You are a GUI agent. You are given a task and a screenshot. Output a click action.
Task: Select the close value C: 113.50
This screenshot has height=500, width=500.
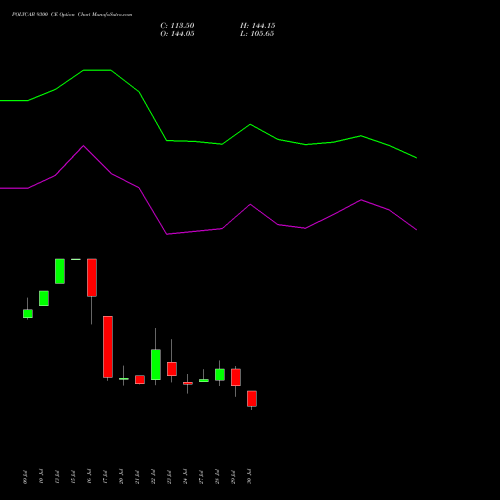pyautogui.click(x=177, y=26)
